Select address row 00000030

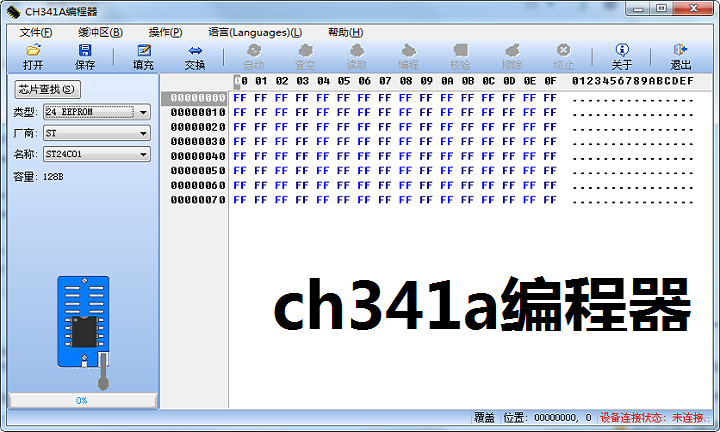[198, 142]
